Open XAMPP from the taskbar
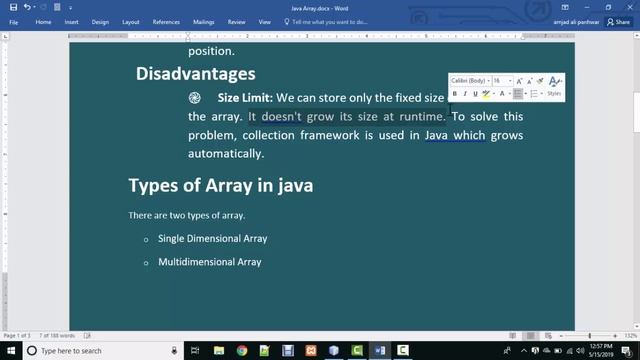Viewport: 640px width, 360px height. tap(311, 351)
